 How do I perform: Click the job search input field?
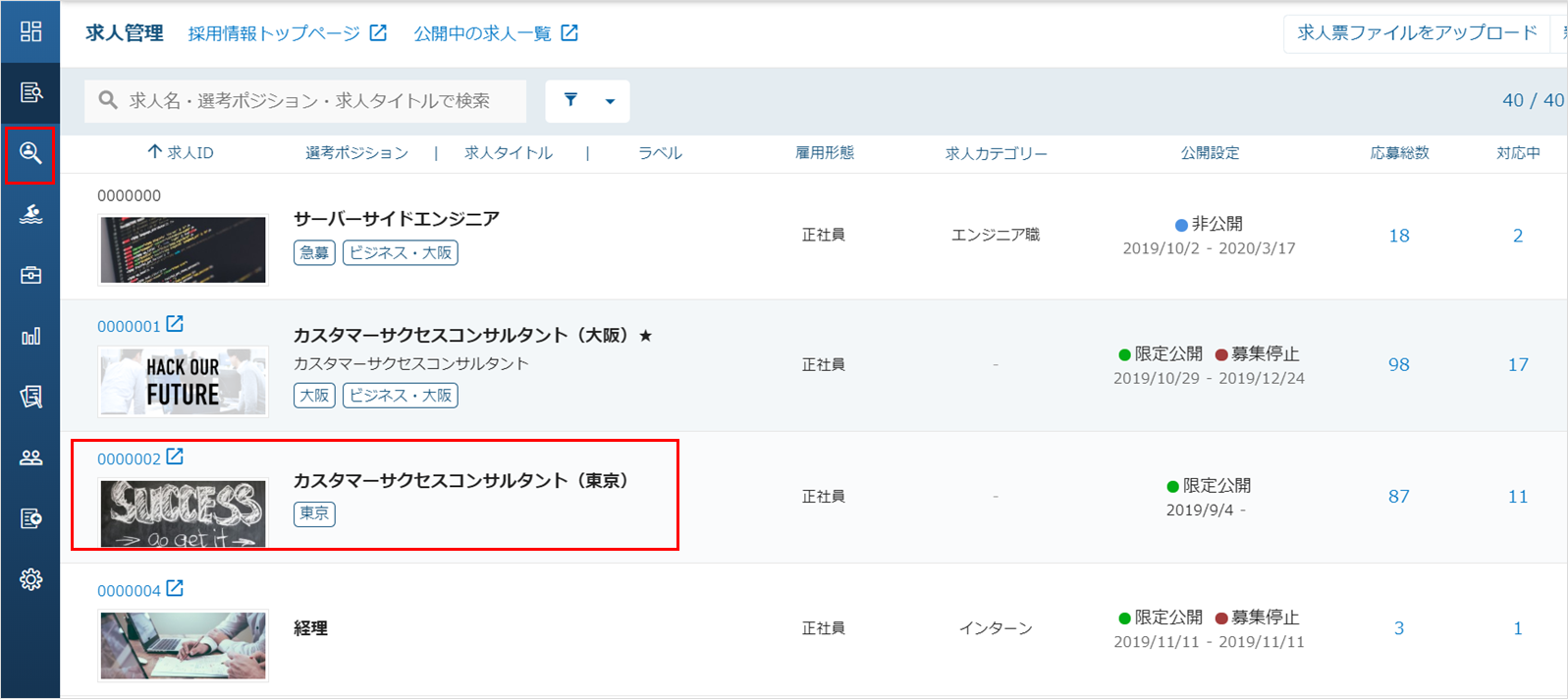(x=305, y=100)
